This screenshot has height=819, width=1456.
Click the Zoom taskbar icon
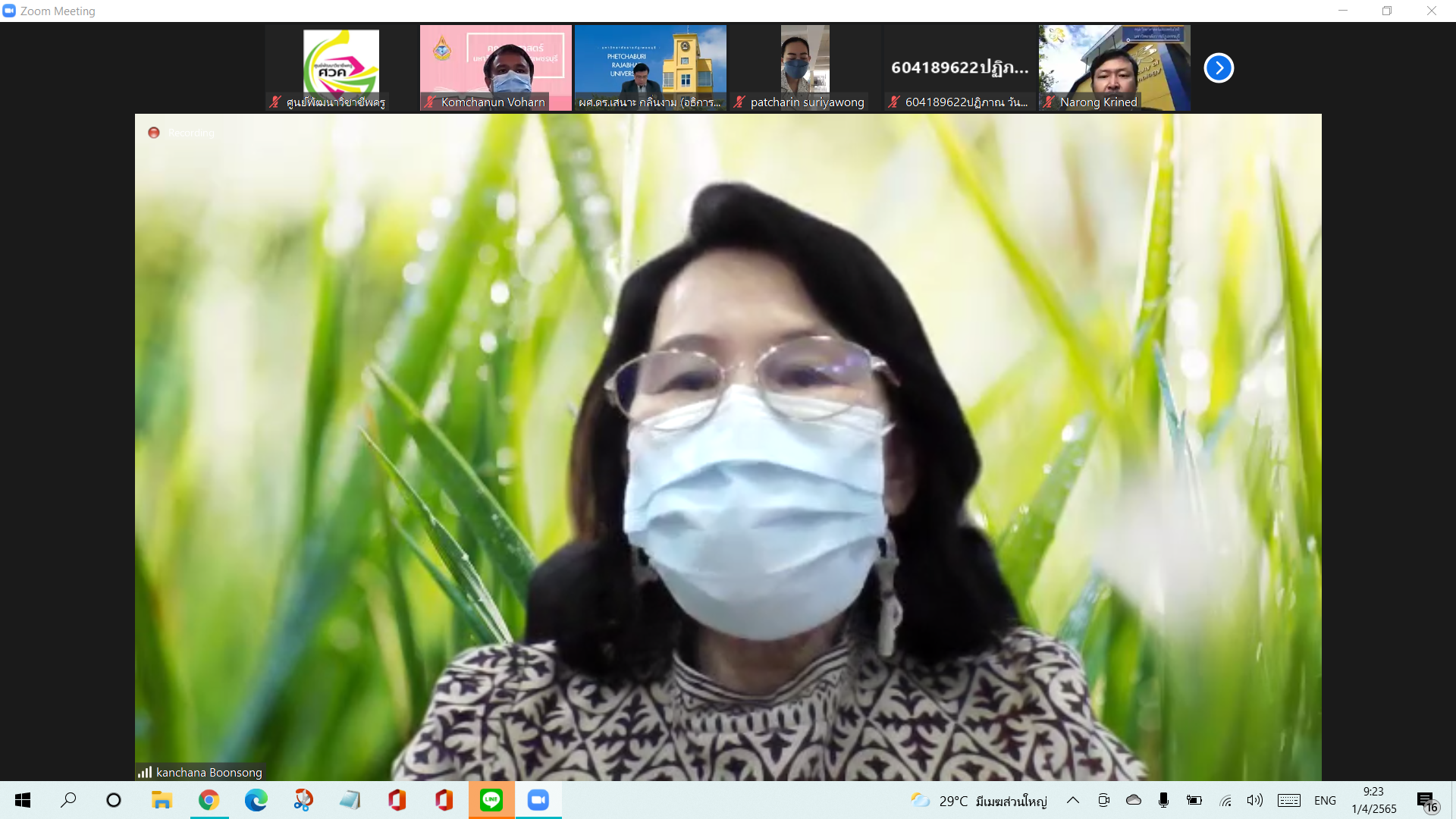coord(538,800)
